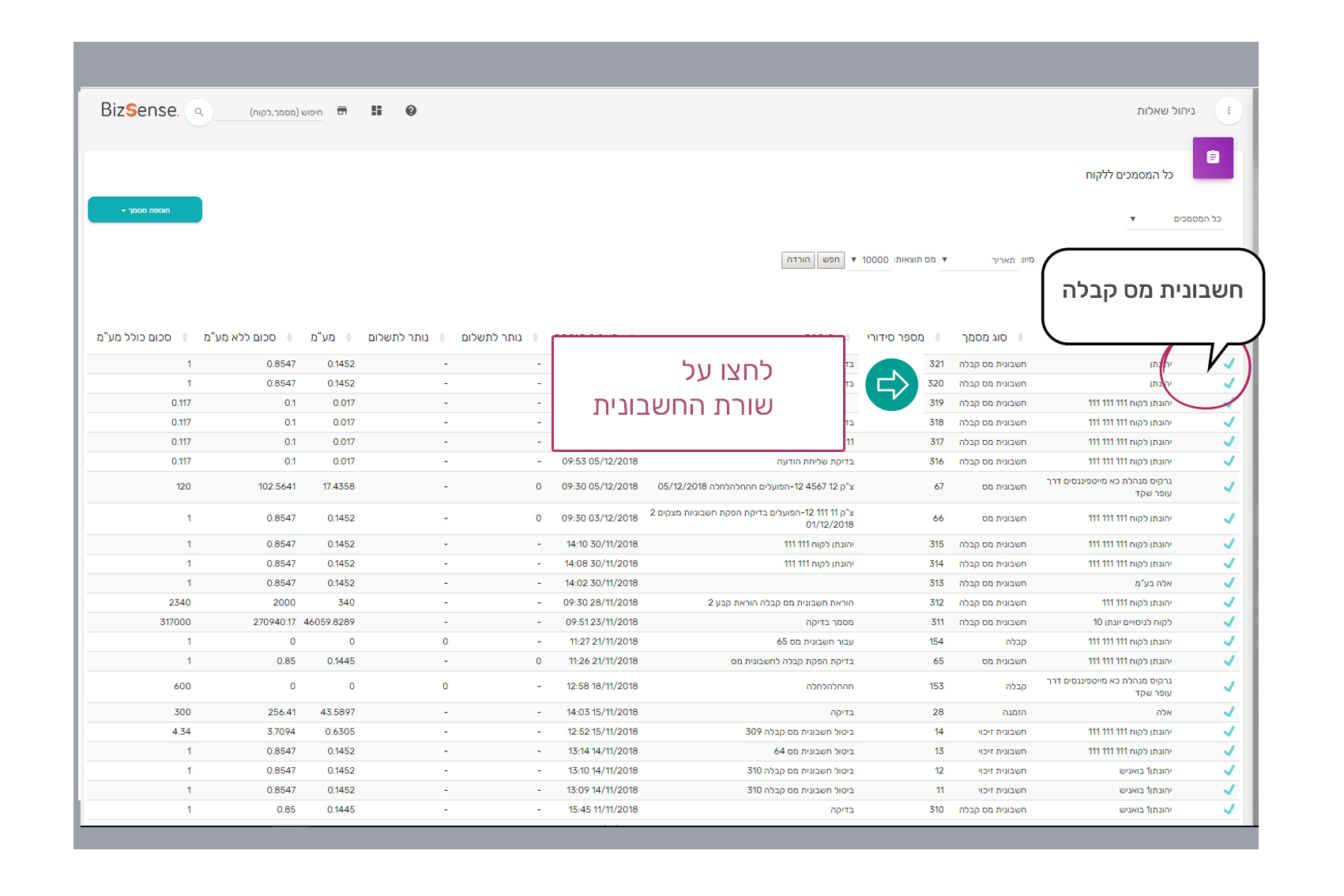The height and width of the screenshot is (896, 1344).
Task: Sort by מספר סידורי column arrows
Action: (938, 337)
